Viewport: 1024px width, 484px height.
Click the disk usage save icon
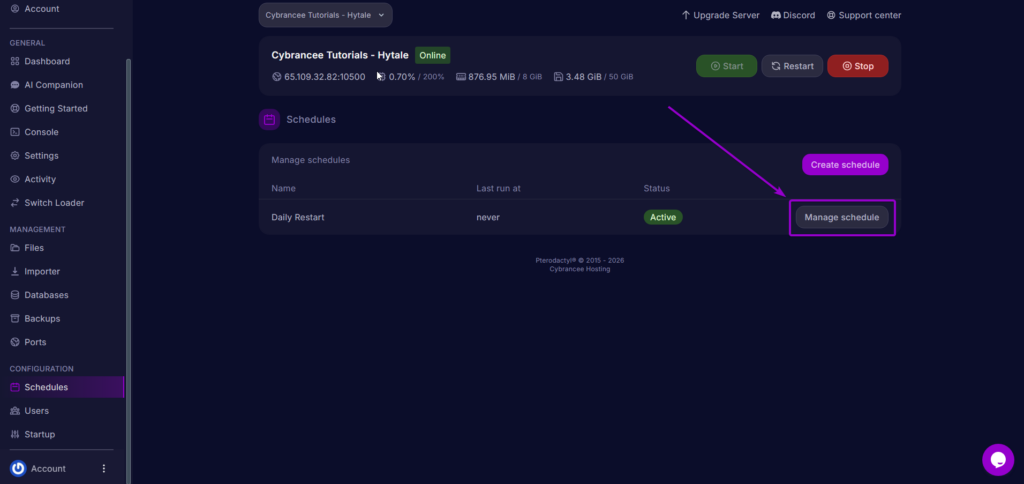pos(558,76)
